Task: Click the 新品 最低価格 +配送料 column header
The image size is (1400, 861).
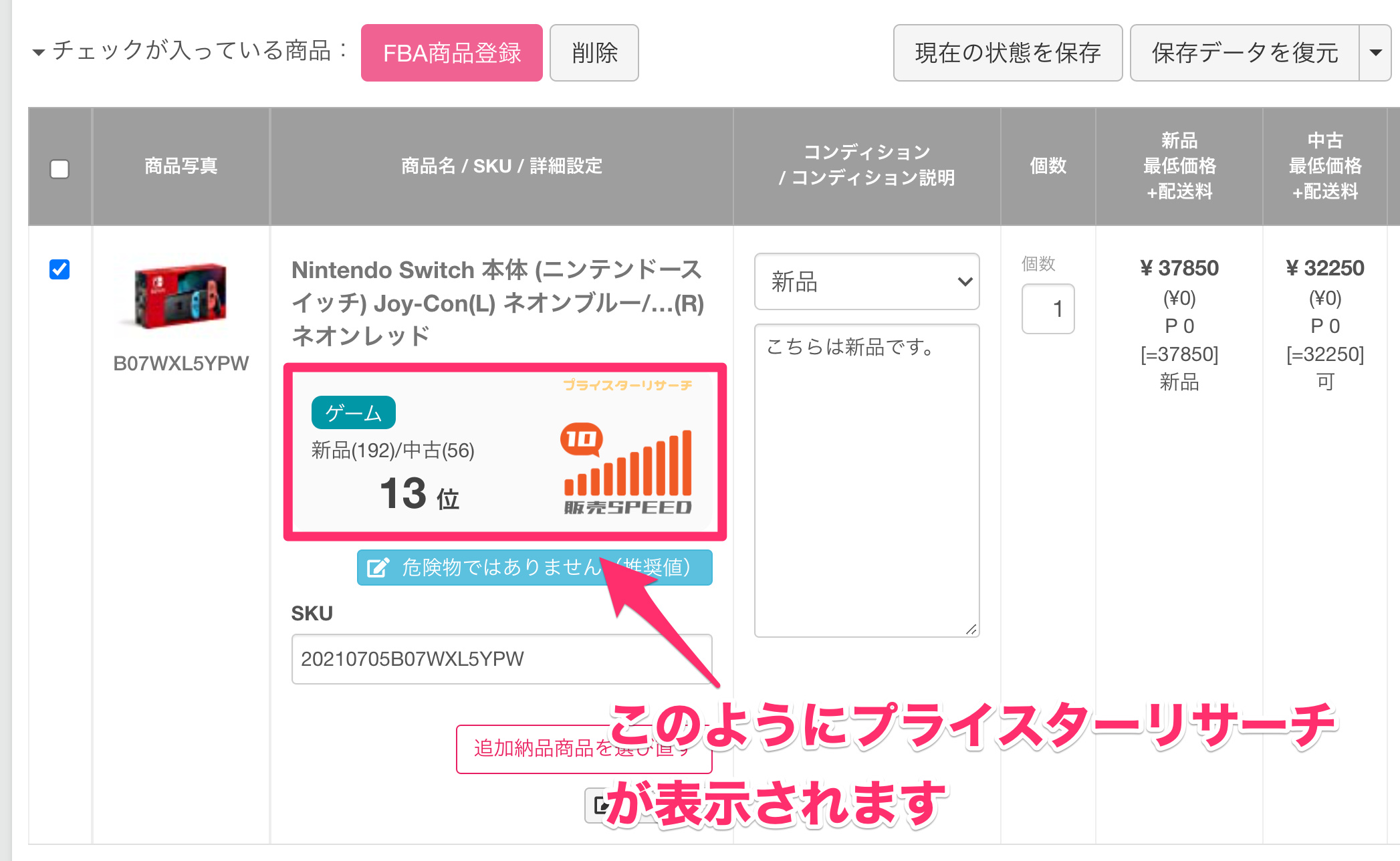Action: 1179,166
